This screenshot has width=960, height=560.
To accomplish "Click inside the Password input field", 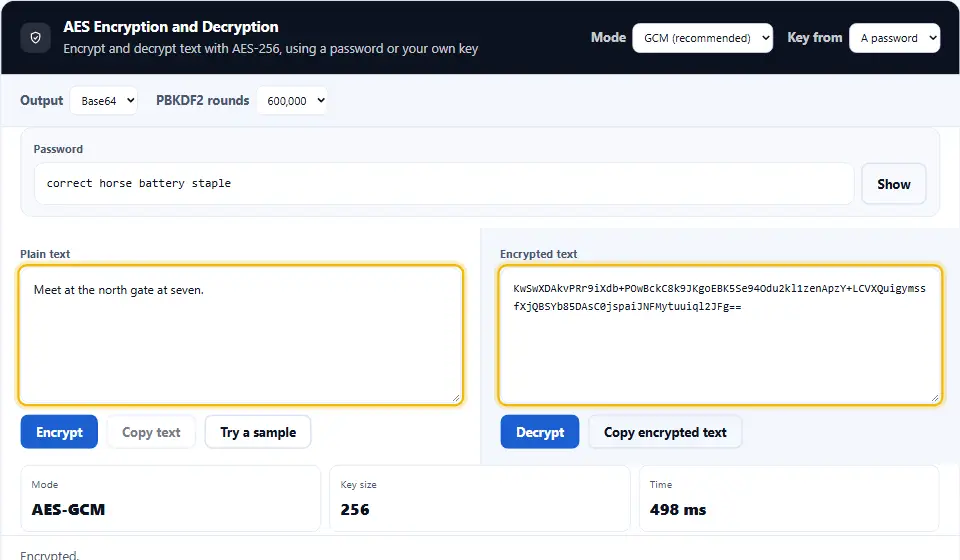I will tap(444, 184).
